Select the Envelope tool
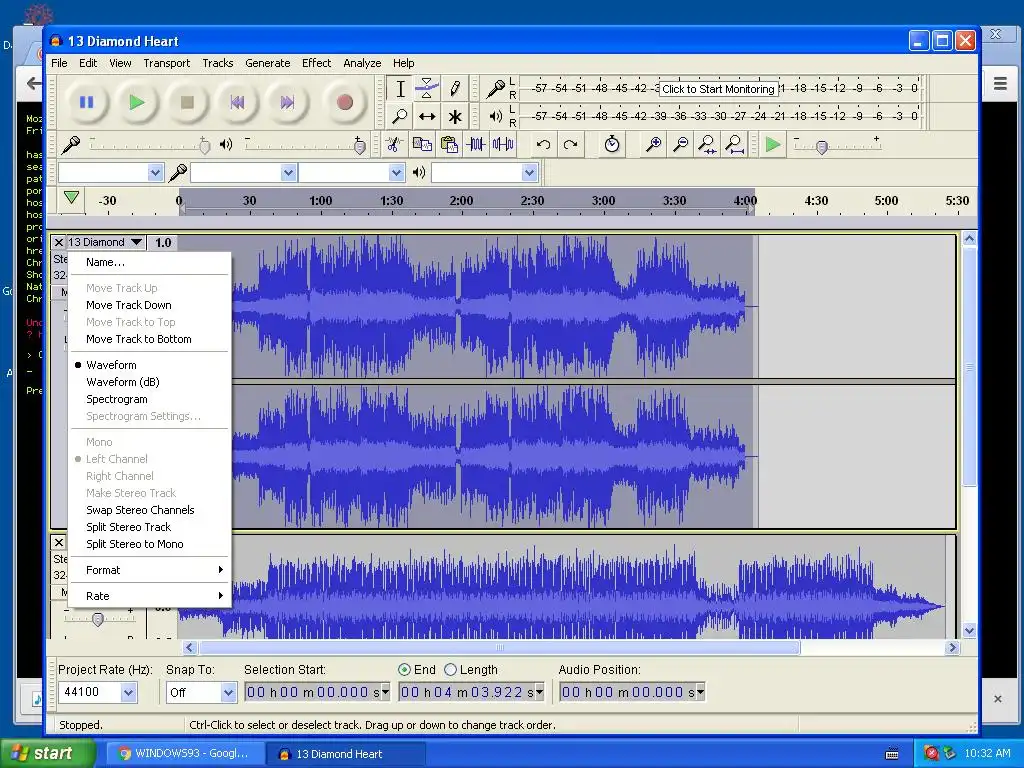The height and width of the screenshot is (768, 1024). pos(427,89)
